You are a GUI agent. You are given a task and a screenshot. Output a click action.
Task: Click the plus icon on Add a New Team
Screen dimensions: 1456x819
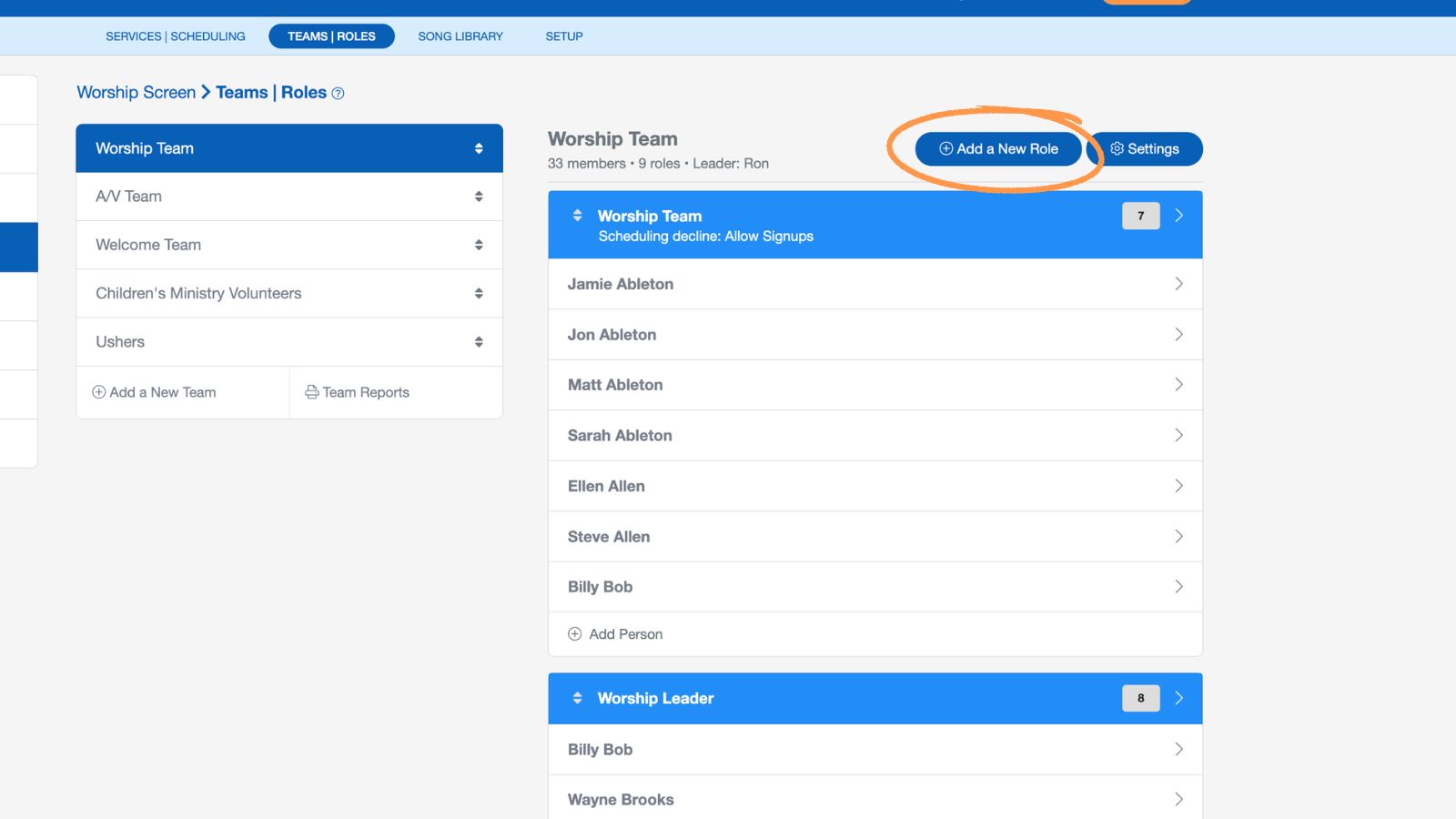coord(97,391)
